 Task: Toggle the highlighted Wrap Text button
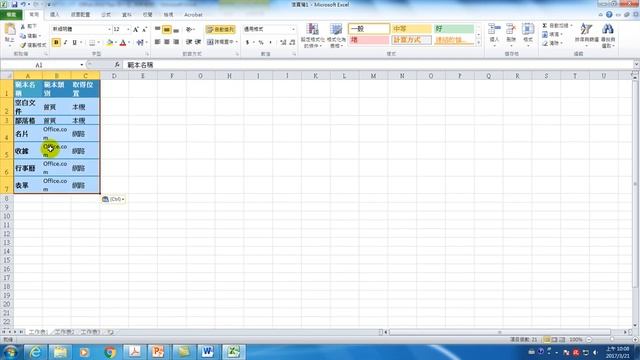pos(220,29)
